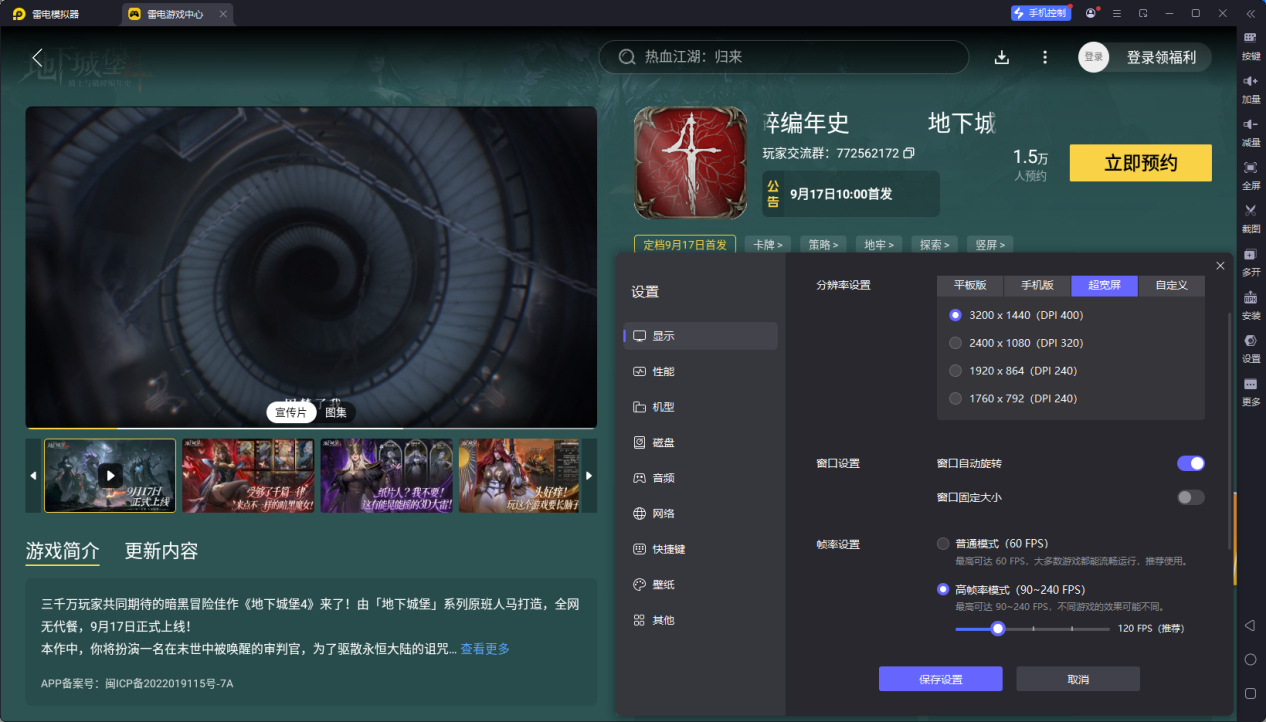Copy the player group number 772562172
Image resolution: width=1266 pixels, height=722 pixels.
909,153
